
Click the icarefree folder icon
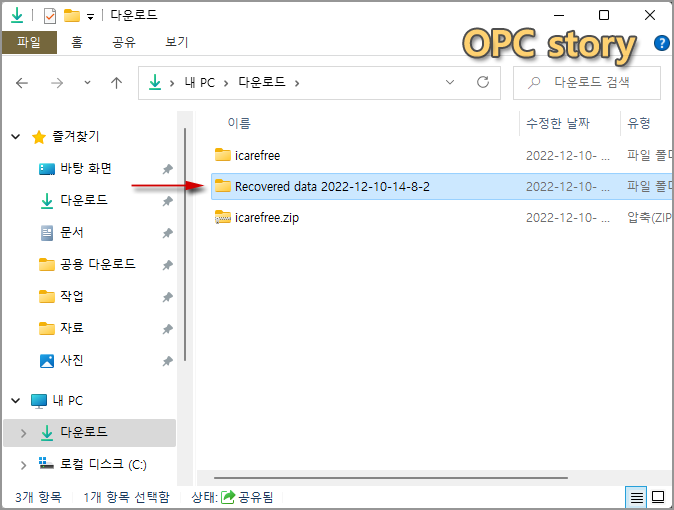pos(223,154)
